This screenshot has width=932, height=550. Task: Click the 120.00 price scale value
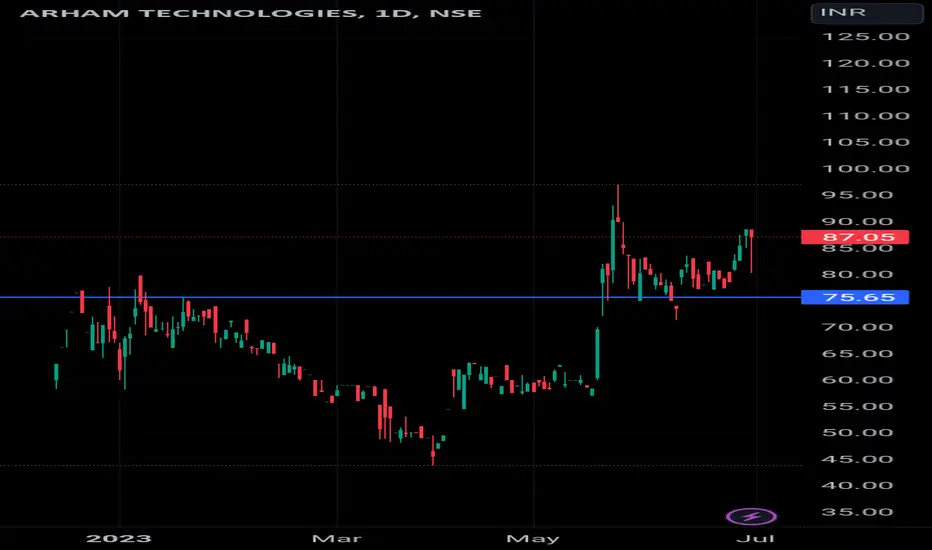coord(865,63)
